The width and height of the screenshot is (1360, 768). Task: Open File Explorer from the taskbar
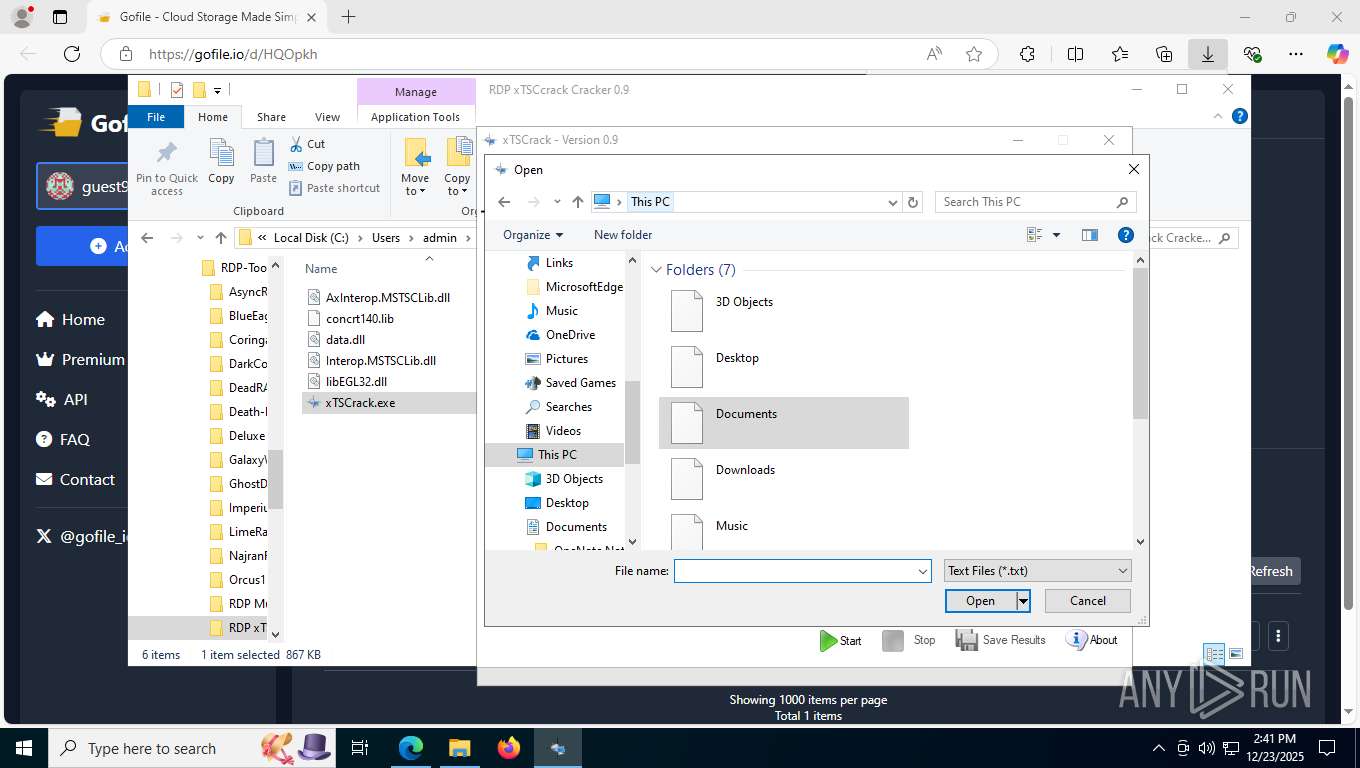click(459, 748)
